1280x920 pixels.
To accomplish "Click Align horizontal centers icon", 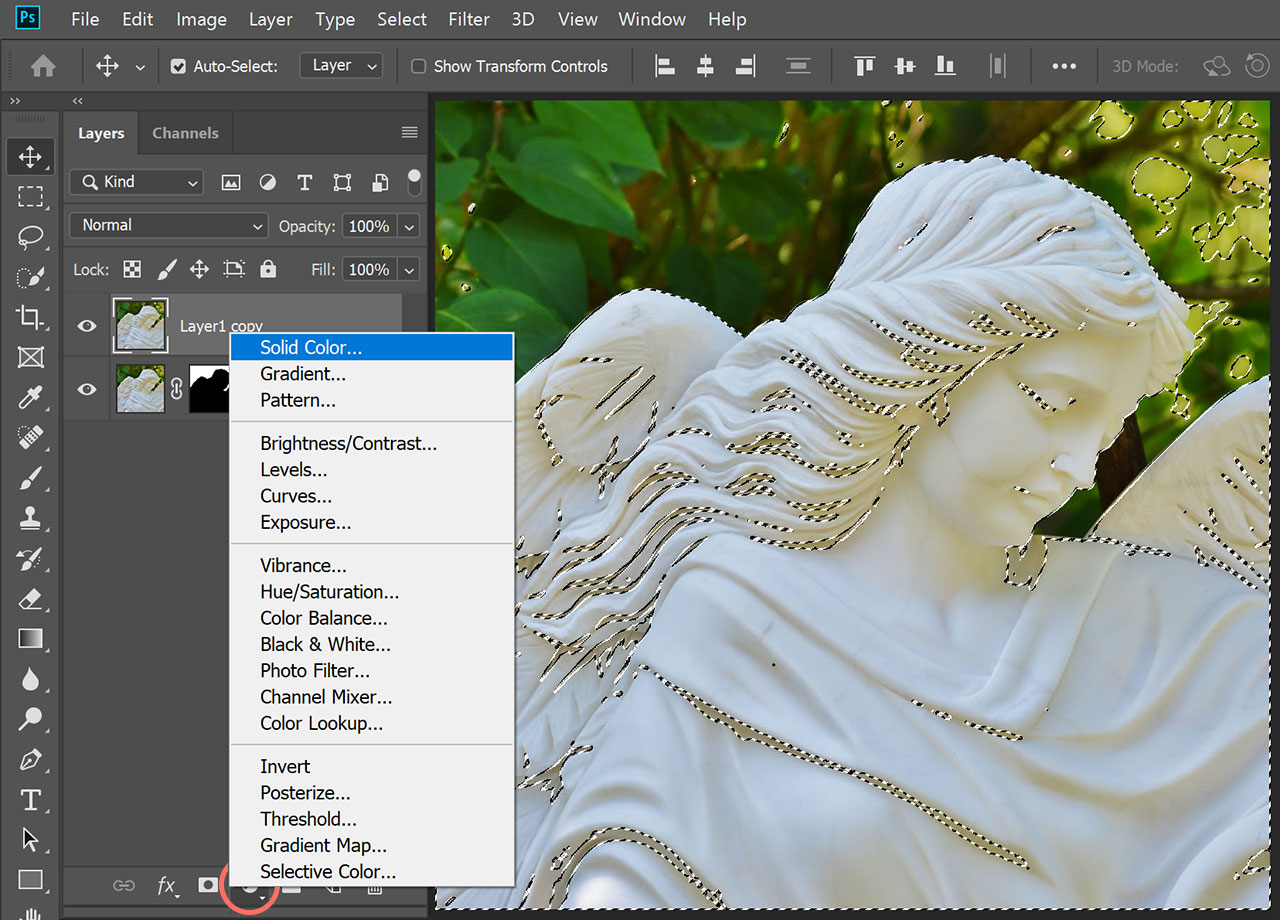I will tap(705, 66).
